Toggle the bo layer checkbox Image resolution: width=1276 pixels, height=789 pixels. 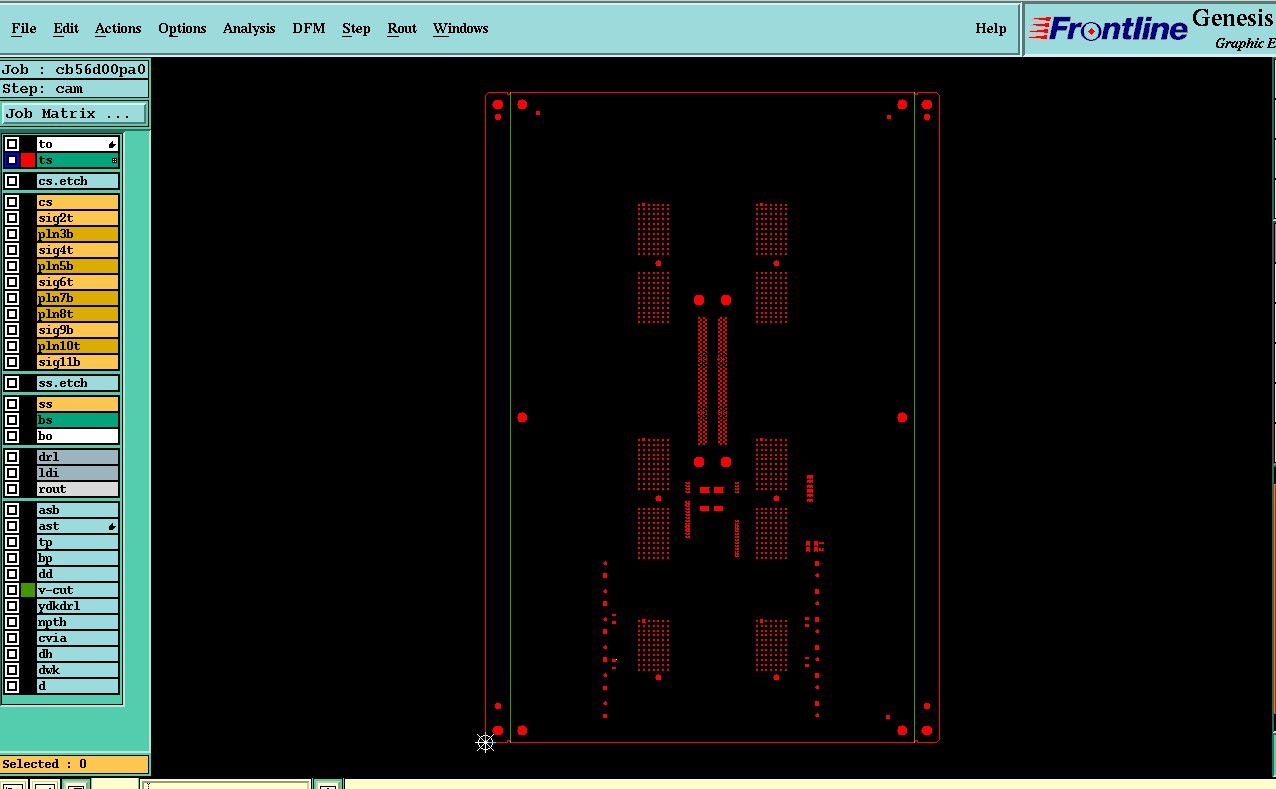click(12, 436)
